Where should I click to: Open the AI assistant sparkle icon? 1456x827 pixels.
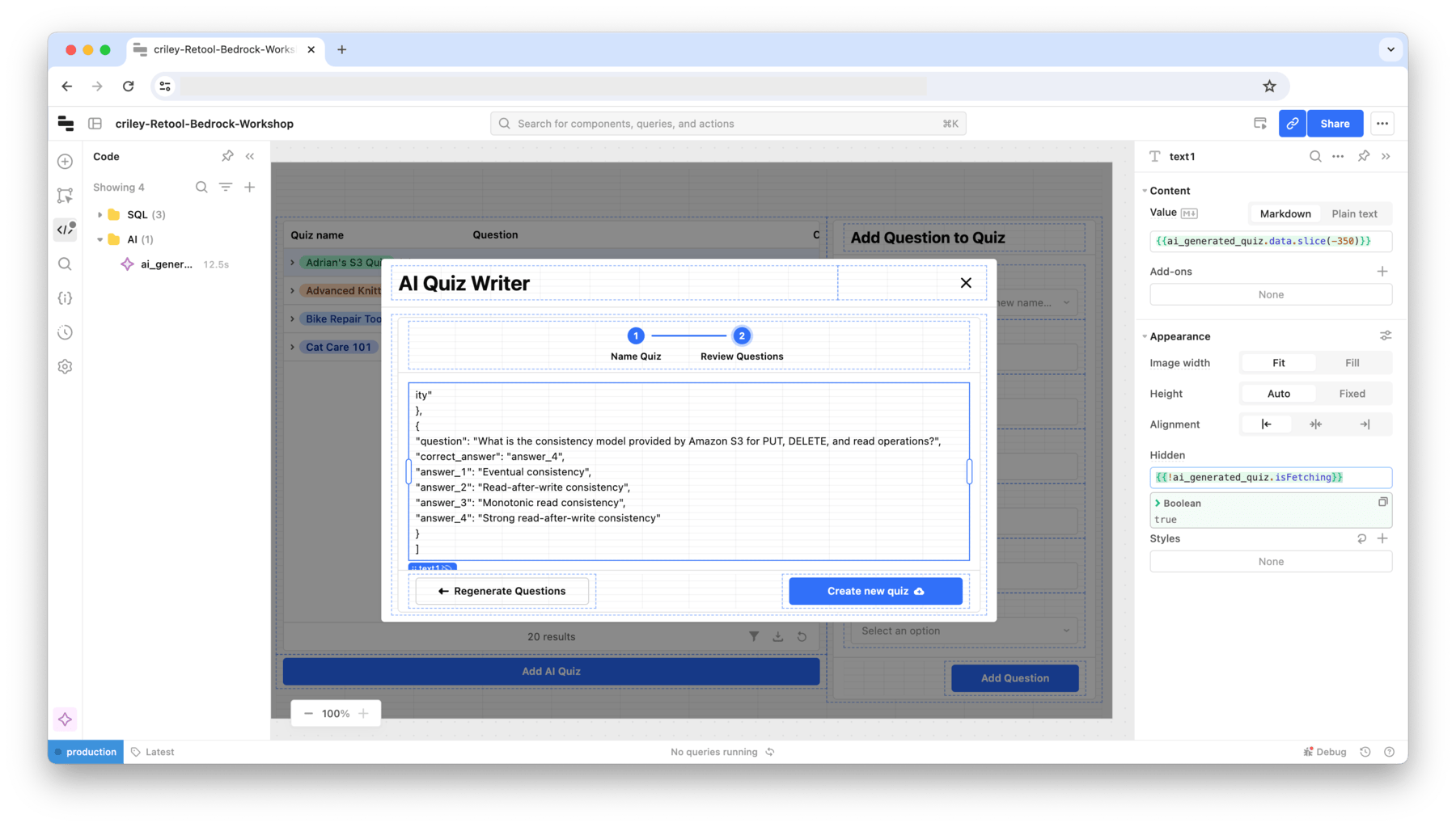pyautogui.click(x=66, y=719)
